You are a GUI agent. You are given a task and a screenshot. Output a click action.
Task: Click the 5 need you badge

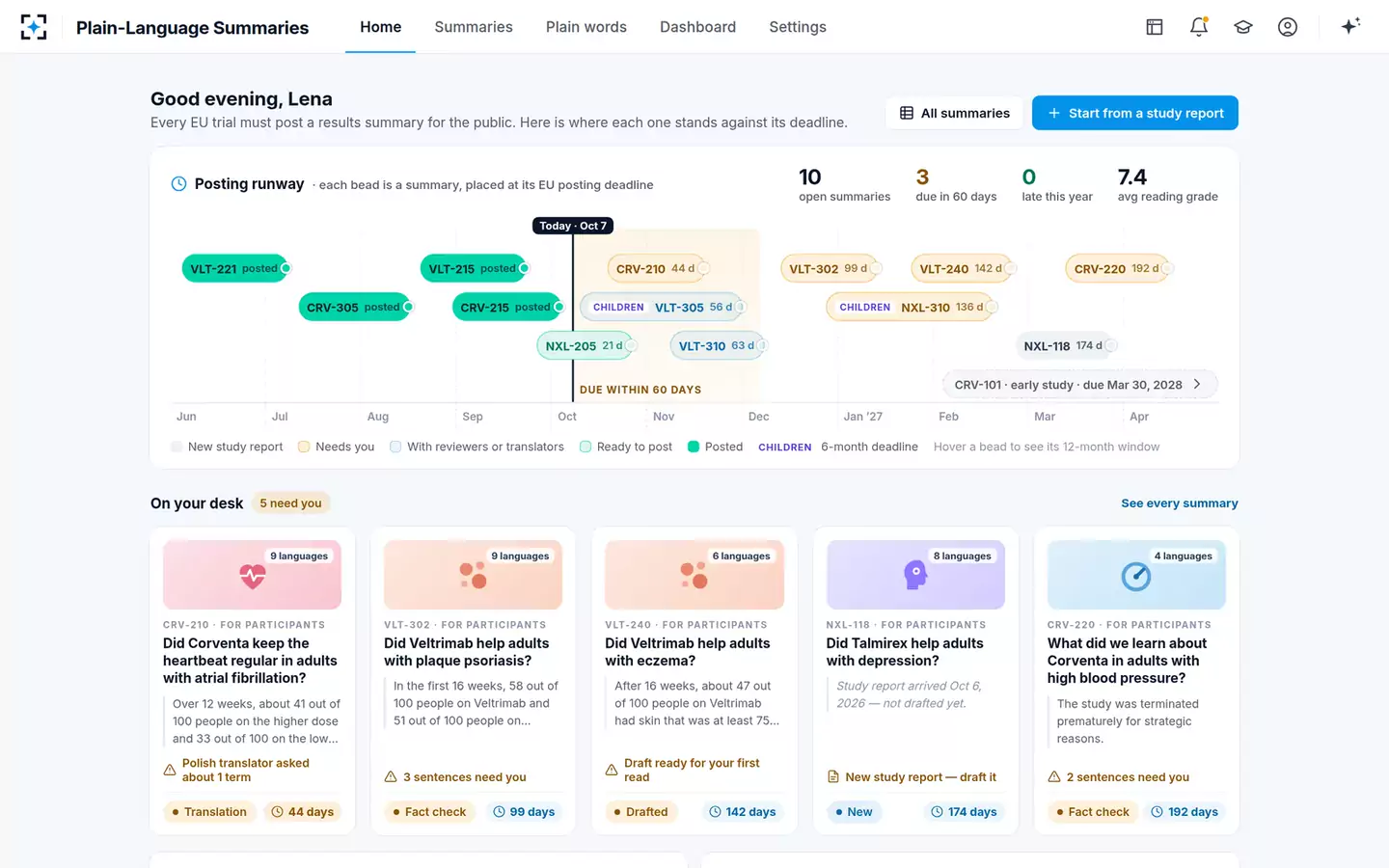coord(290,503)
